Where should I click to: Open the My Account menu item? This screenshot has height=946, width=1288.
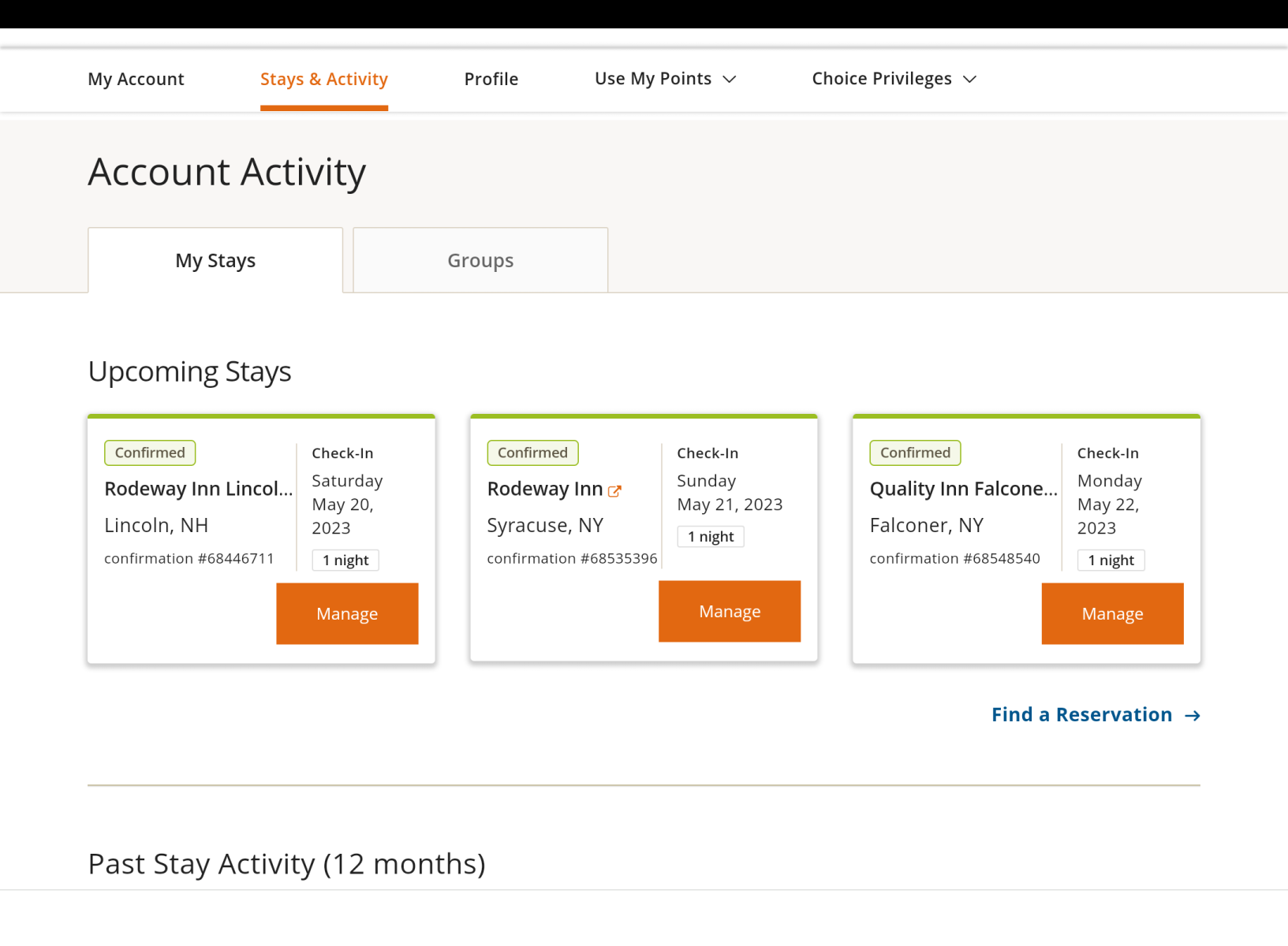tap(136, 80)
